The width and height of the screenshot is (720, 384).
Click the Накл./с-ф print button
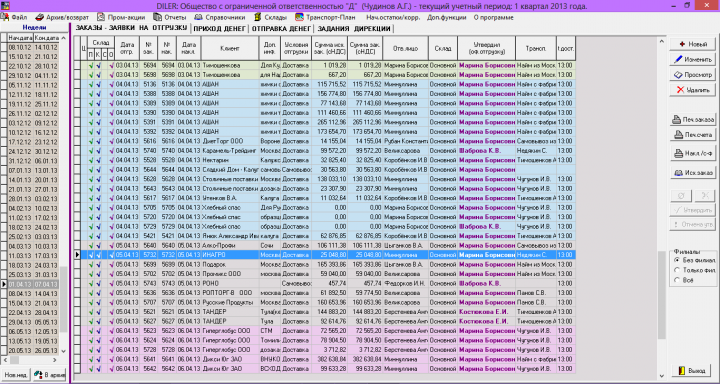click(693, 154)
